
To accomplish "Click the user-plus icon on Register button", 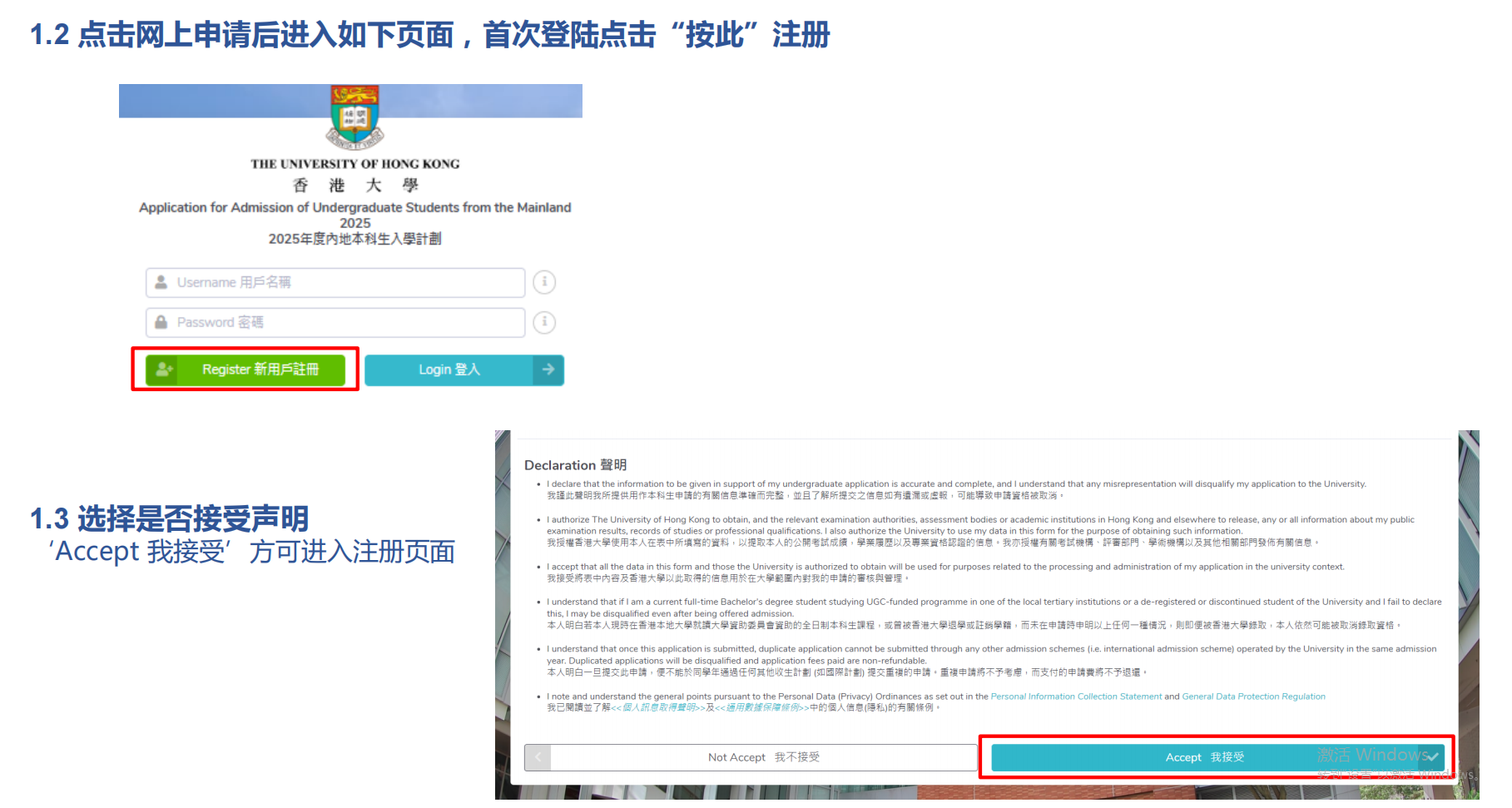I will click(x=164, y=369).
